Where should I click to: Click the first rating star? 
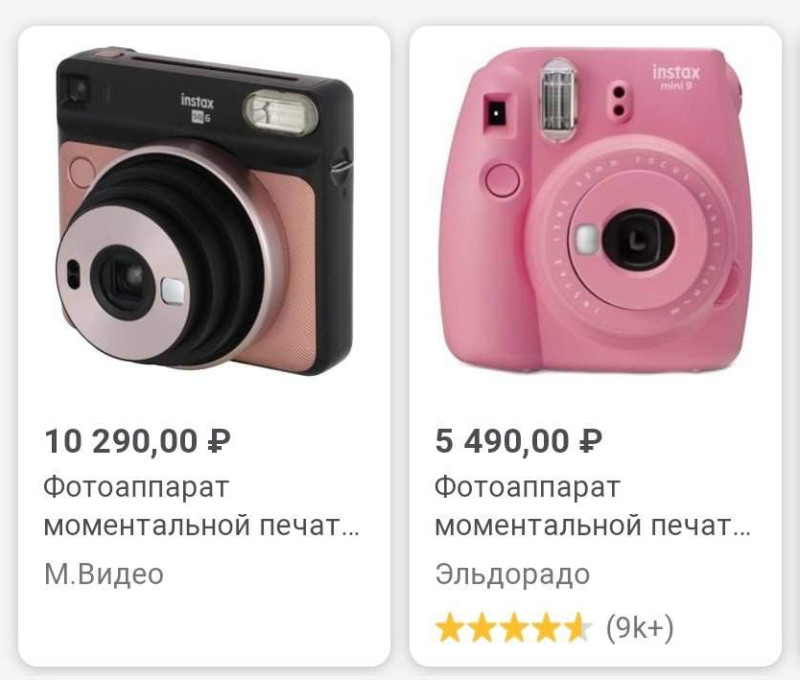pos(451,628)
